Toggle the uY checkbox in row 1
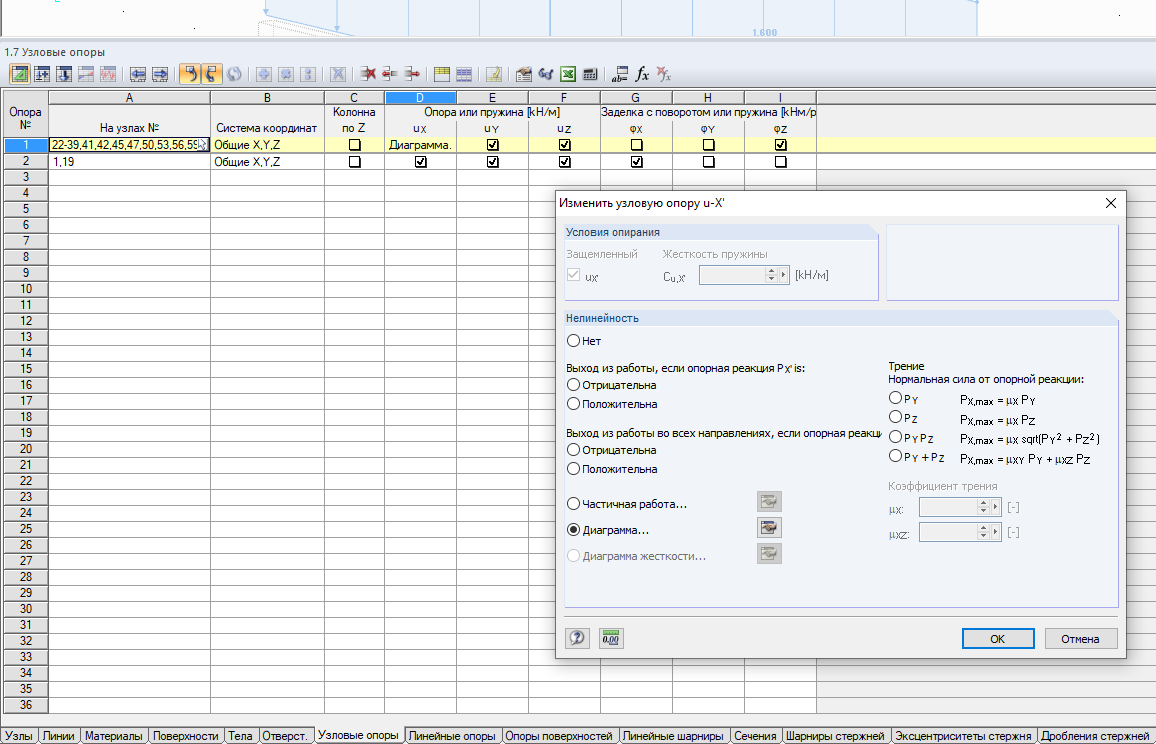 (x=492, y=145)
